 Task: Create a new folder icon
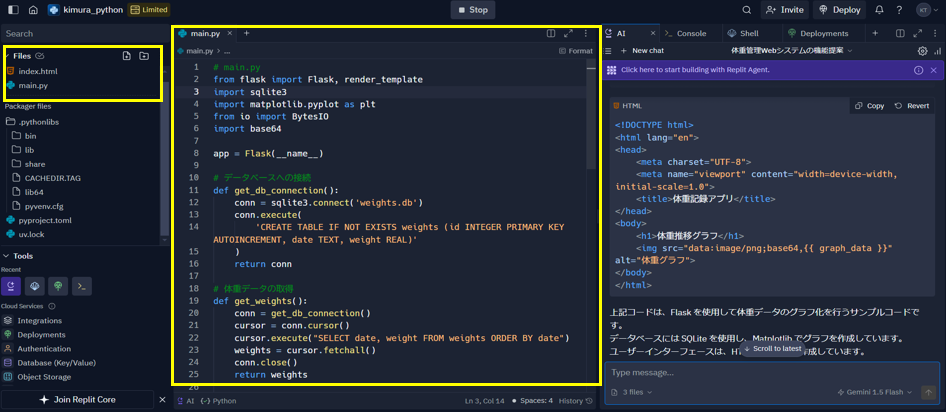tap(144, 56)
